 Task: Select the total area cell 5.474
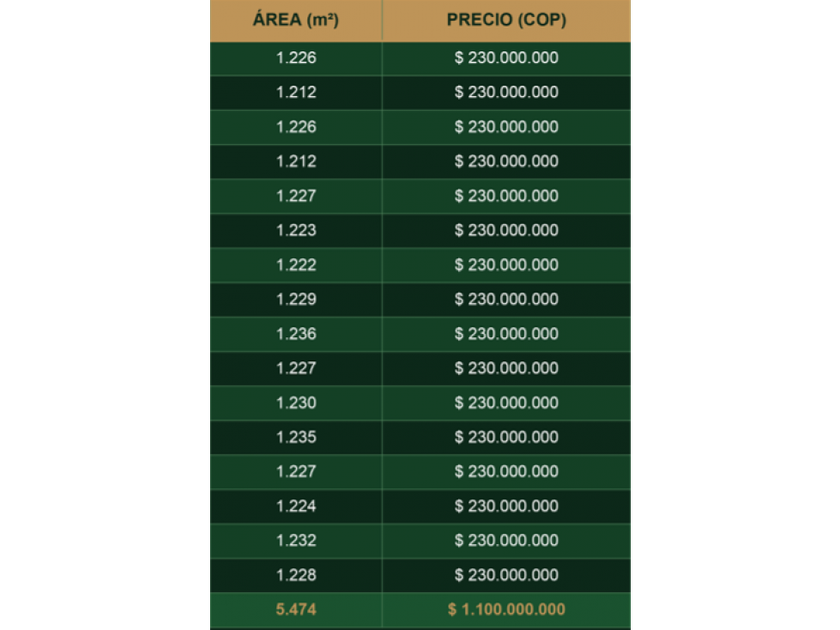pos(296,609)
